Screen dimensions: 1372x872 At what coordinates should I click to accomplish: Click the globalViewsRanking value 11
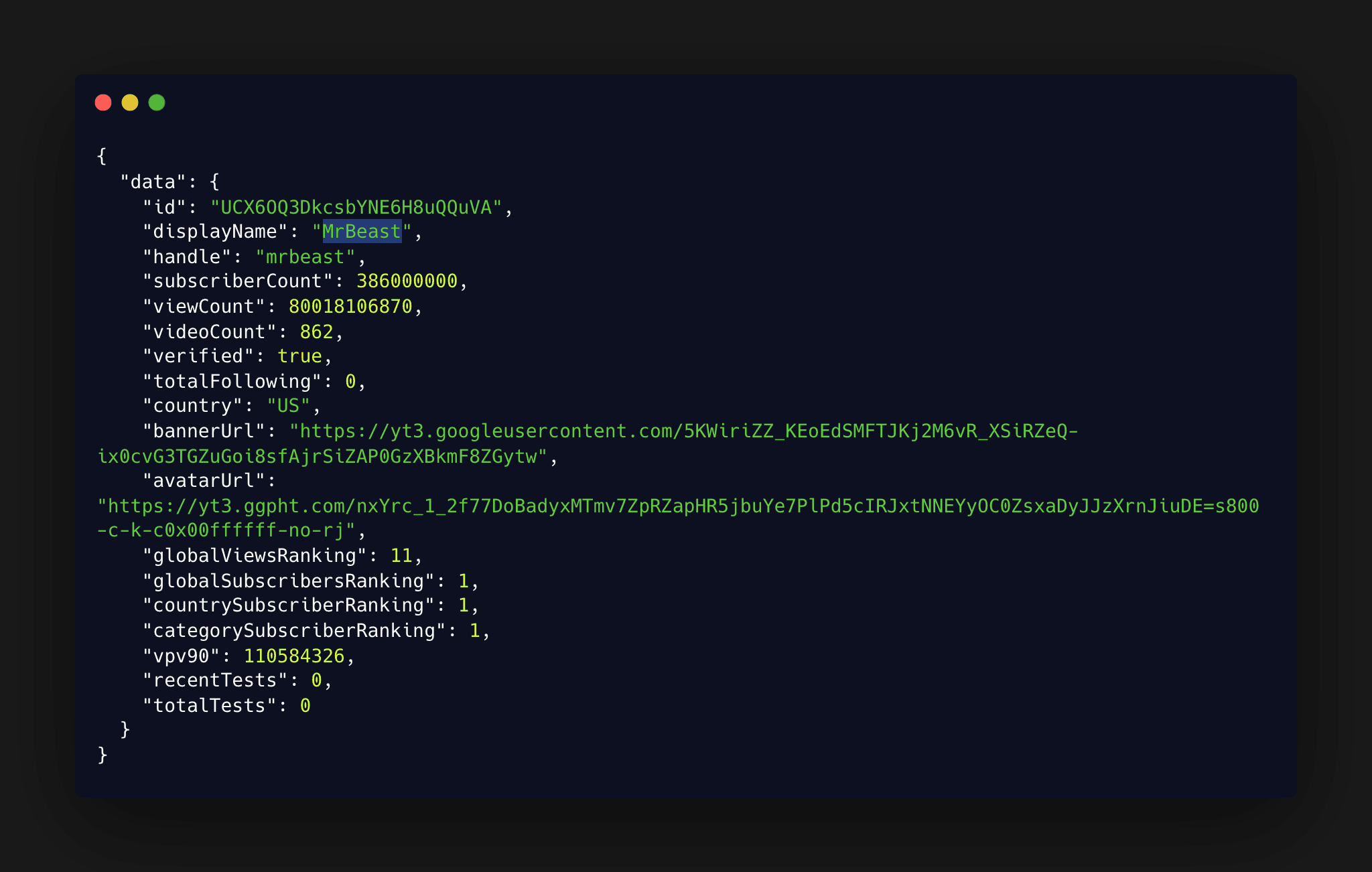point(401,556)
